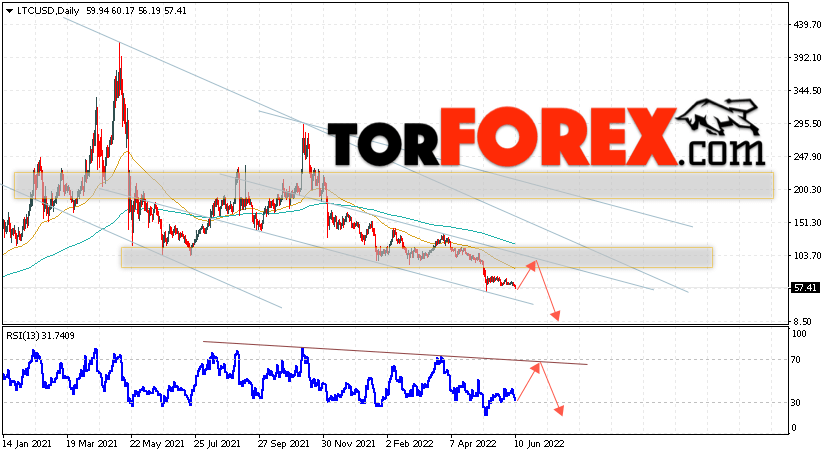
Task: Click the 14 Jan 2021 date label
Action: (x=29, y=444)
